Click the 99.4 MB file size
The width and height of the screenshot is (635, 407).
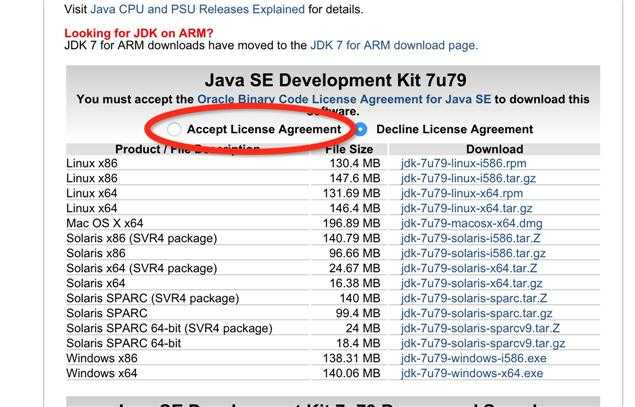tap(358, 313)
